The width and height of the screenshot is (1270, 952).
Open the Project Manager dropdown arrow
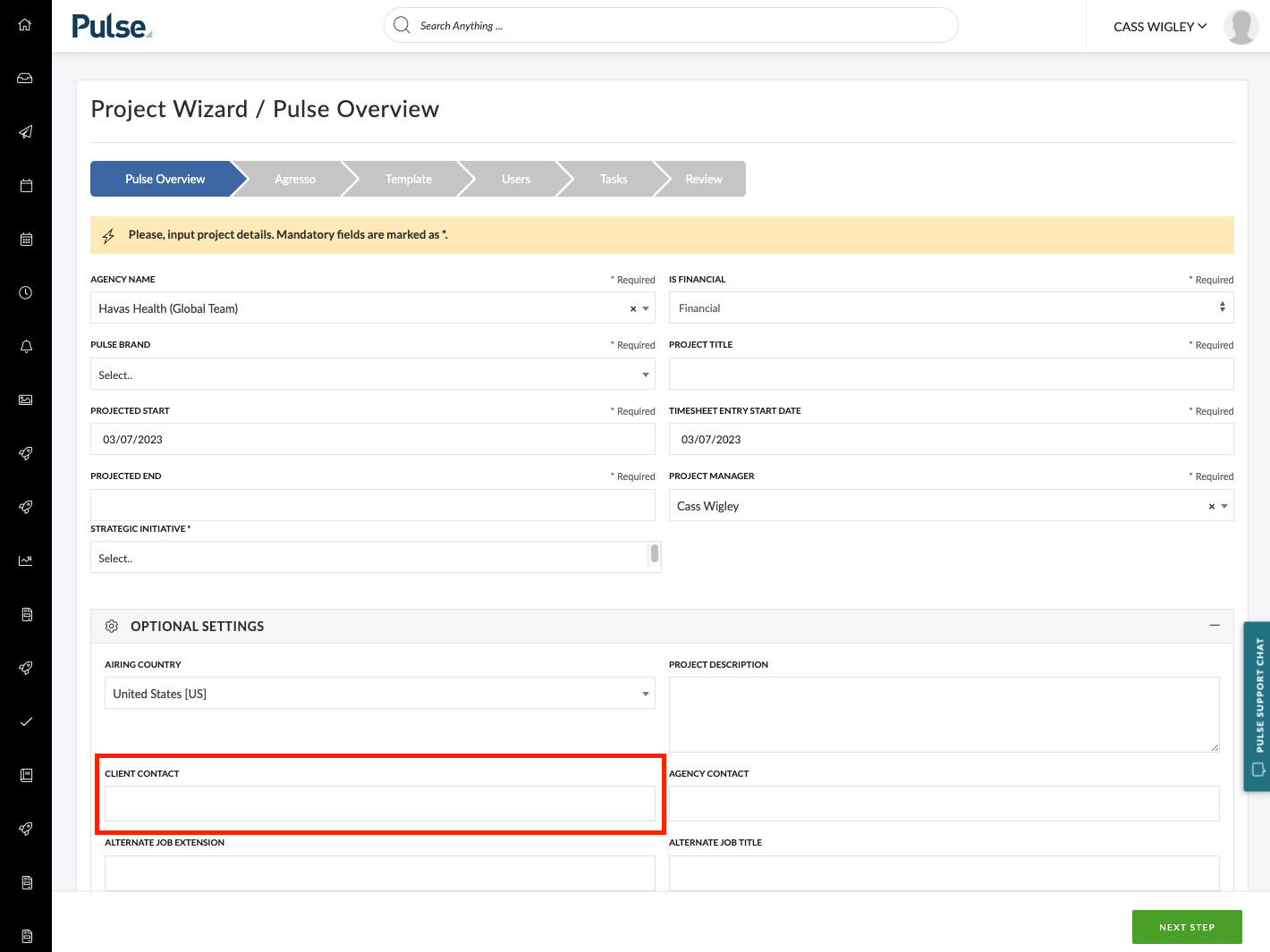[1224, 506]
